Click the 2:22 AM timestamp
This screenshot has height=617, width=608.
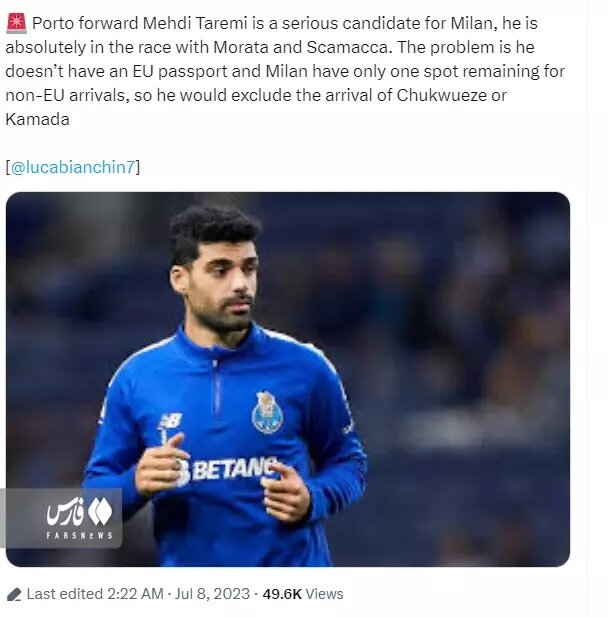click(x=134, y=594)
